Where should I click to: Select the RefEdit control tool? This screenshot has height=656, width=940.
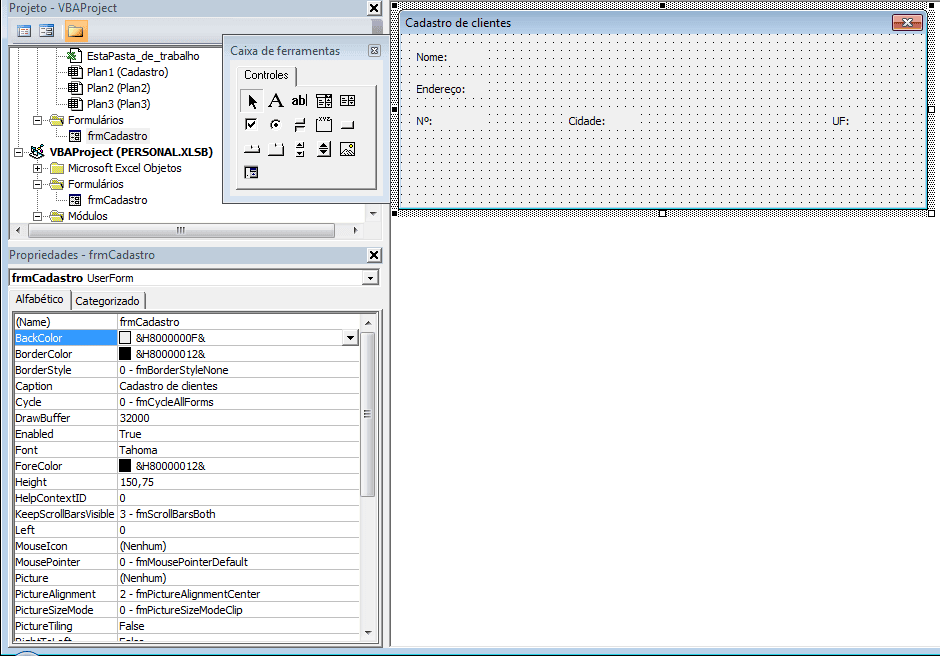pos(252,172)
